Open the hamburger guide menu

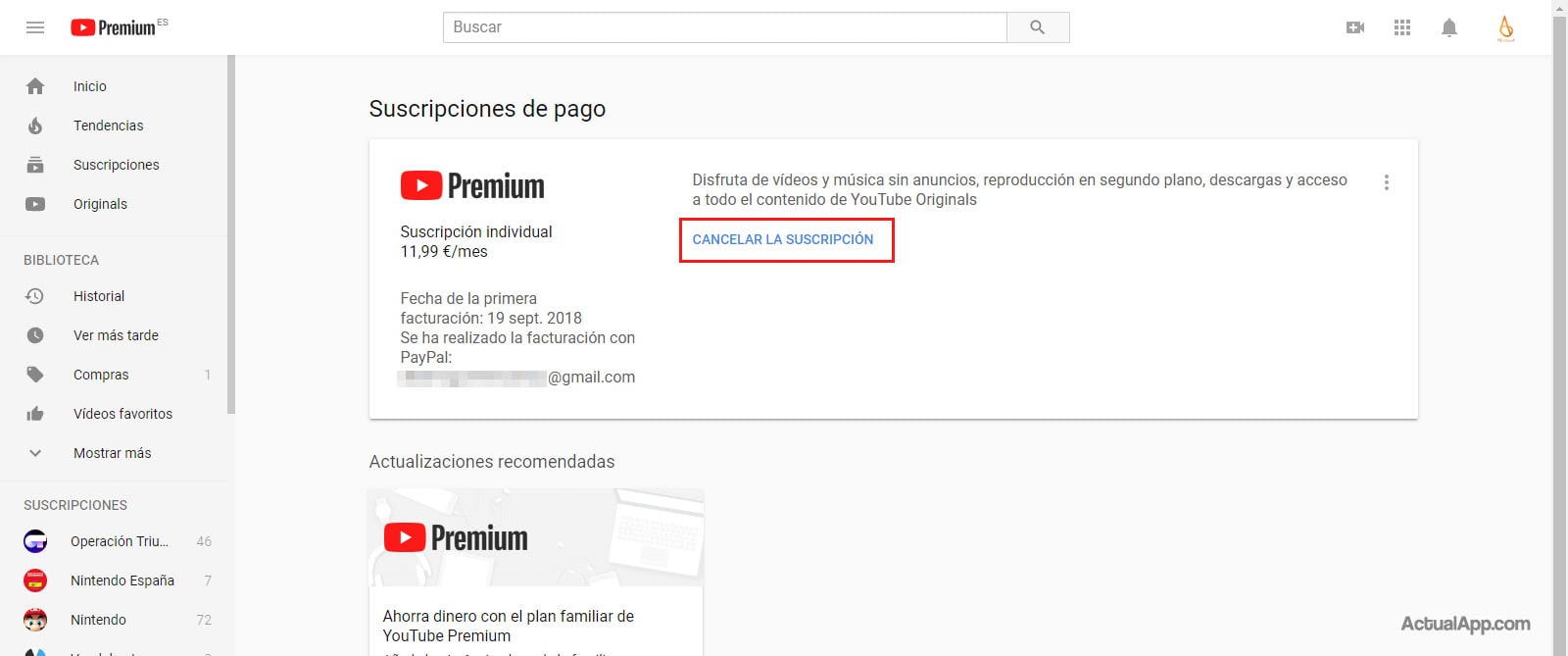(35, 27)
